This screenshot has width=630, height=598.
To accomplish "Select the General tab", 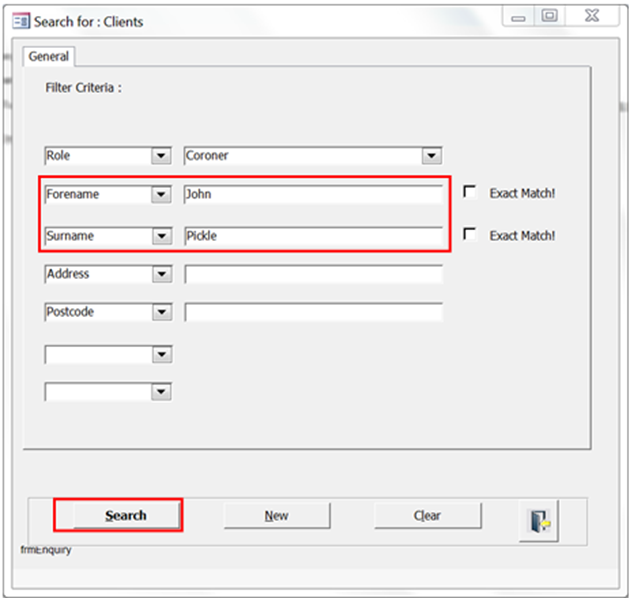I will coord(49,56).
